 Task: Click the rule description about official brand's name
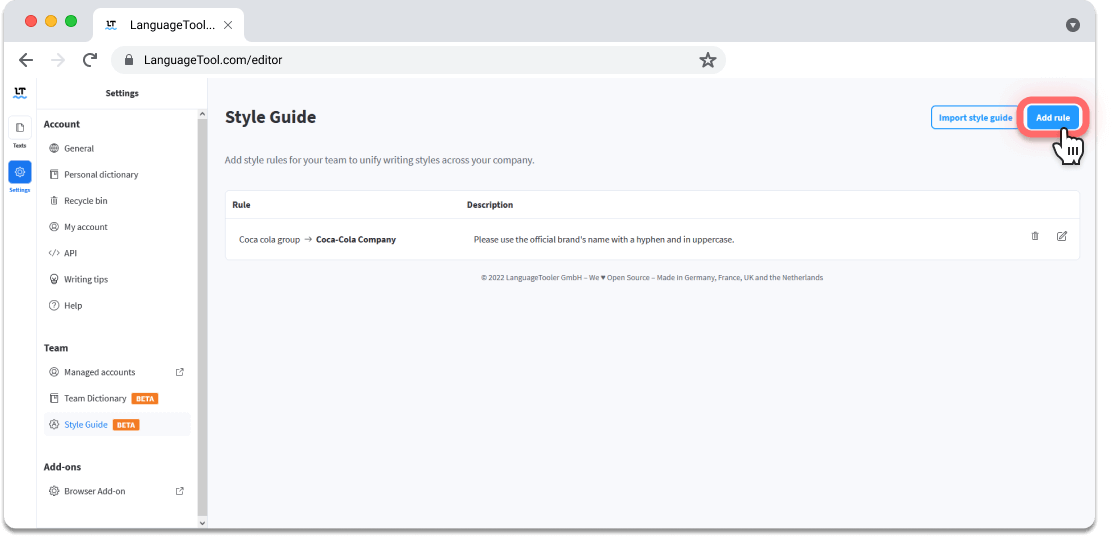(x=604, y=240)
